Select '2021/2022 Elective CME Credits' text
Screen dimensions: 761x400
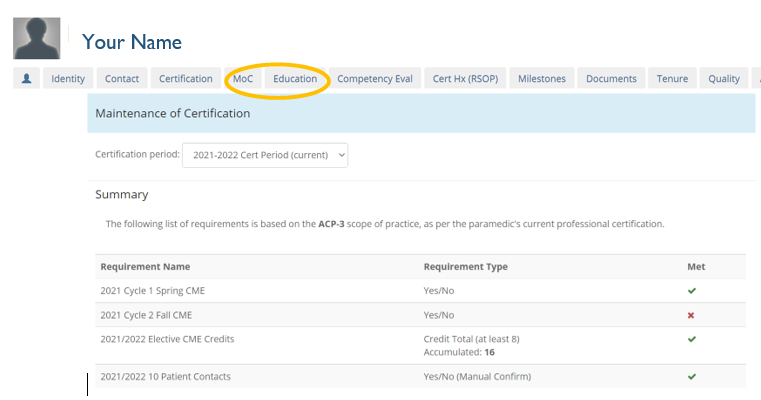167,339
